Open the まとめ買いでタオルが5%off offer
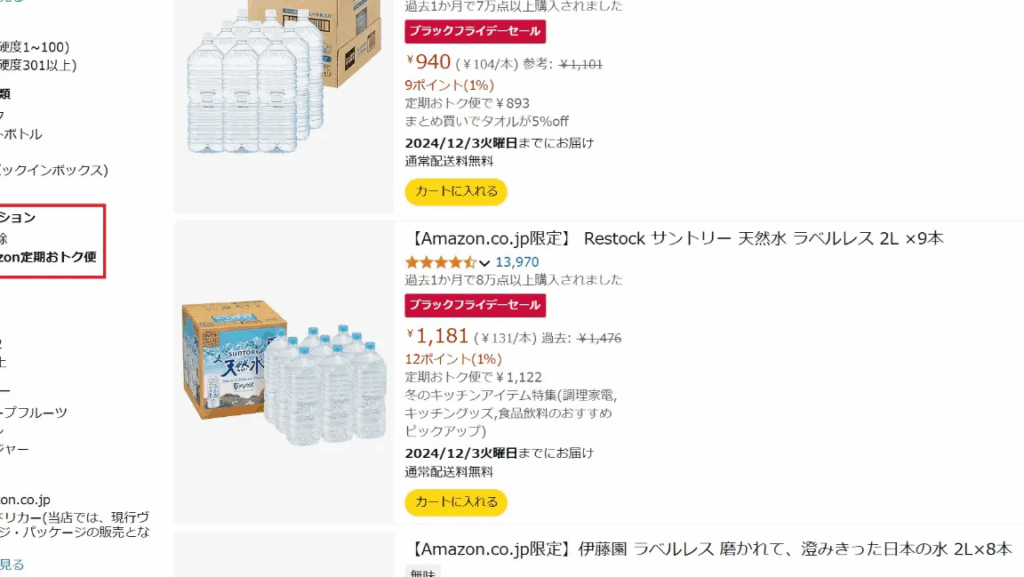 pos(486,122)
